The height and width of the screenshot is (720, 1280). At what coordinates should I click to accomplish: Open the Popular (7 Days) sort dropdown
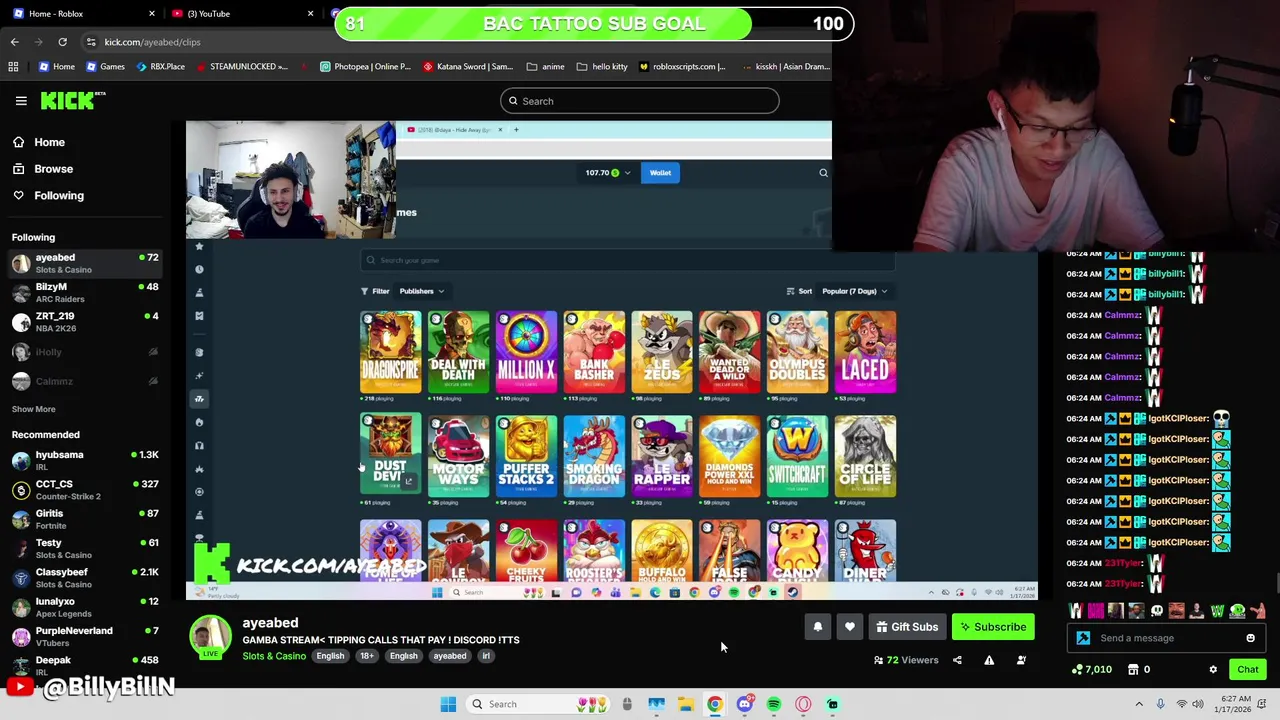pos(854,291)
